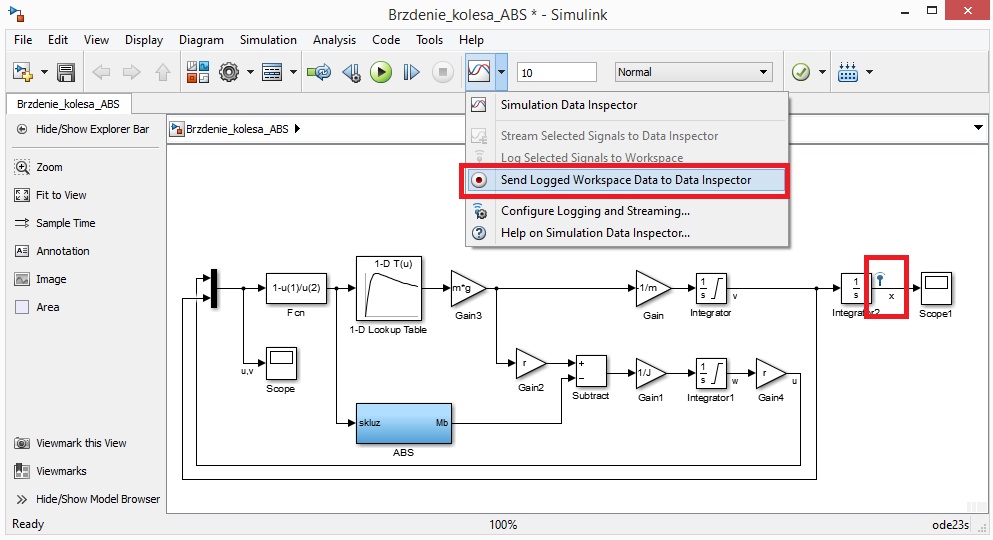Open Viewmarks gallery
Screen dimensions: 993x540
pos(51,471)
